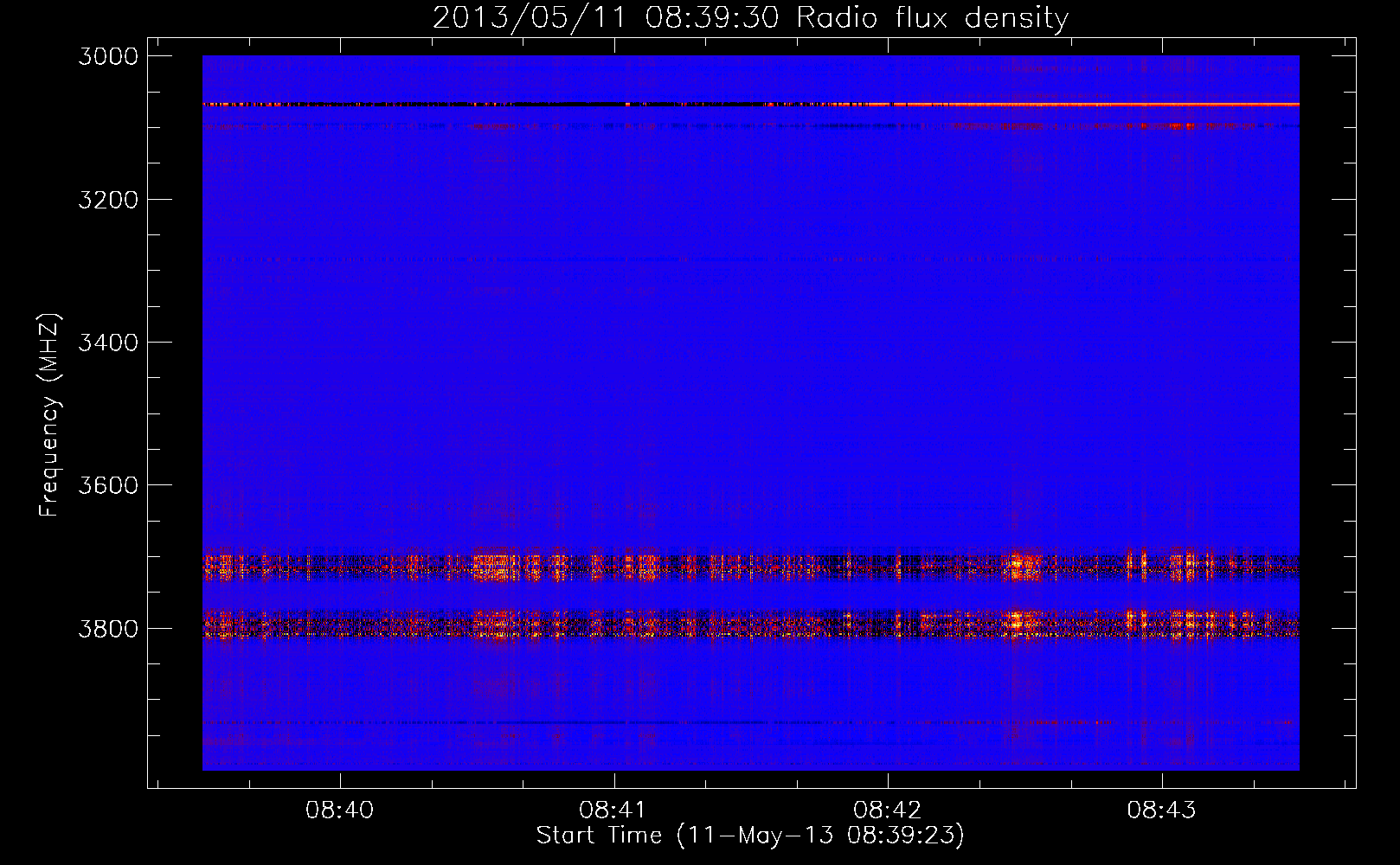Click the plot title "2013/05/11 08:39:30 Radio flux density"
This screenshot has height=865, width=1400.
[750, 17]
